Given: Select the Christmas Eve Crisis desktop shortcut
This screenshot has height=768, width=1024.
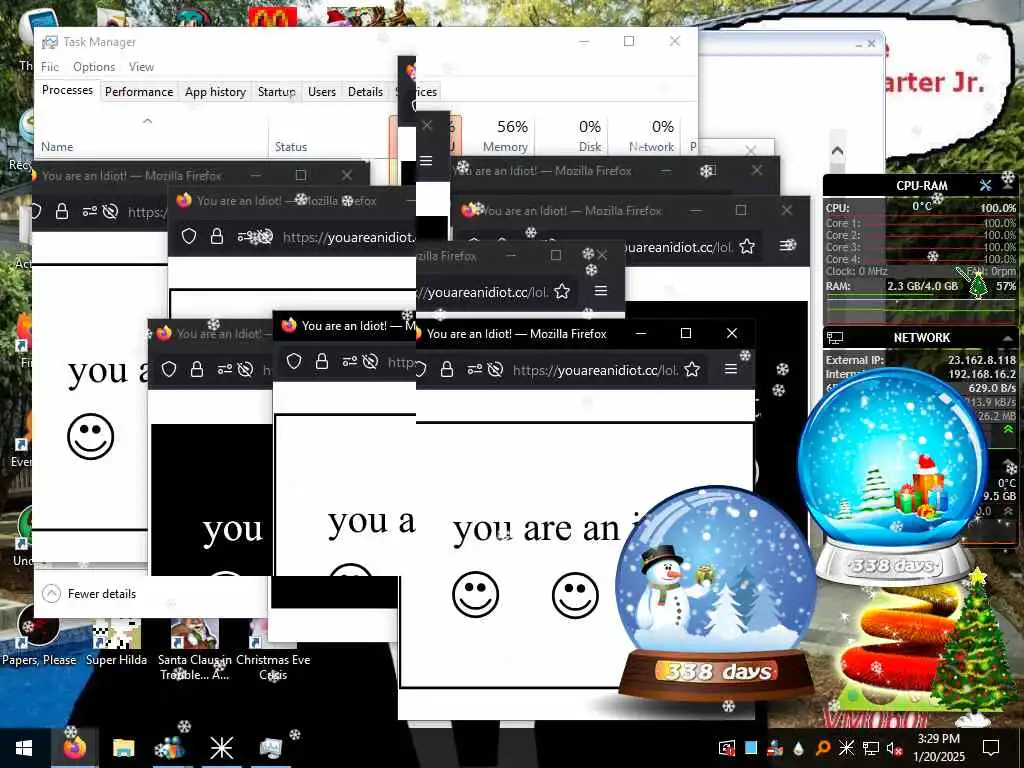Looking at the screenshot, I should (x=273, y=649).
